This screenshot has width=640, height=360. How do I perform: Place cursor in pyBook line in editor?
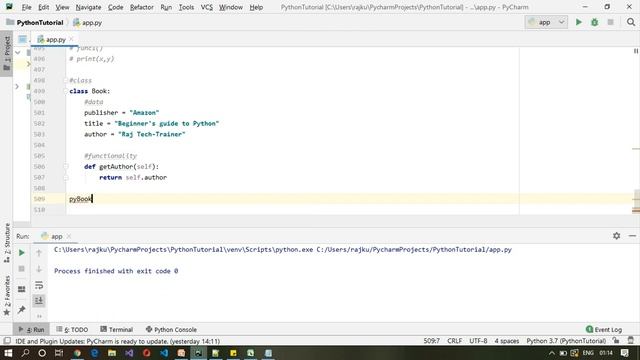tap(81, 199)
